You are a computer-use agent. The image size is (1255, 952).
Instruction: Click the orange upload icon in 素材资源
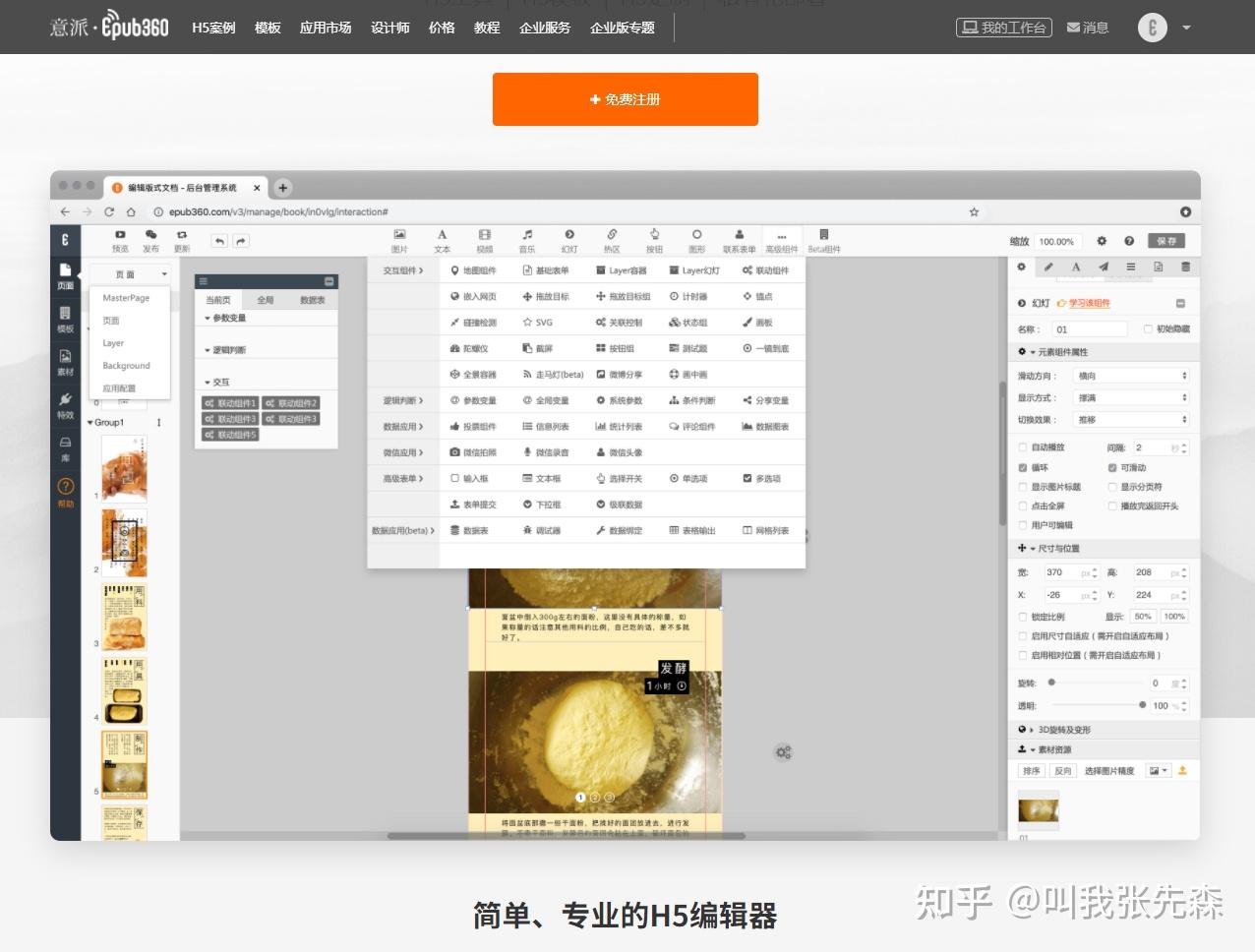pos(1182,770)
